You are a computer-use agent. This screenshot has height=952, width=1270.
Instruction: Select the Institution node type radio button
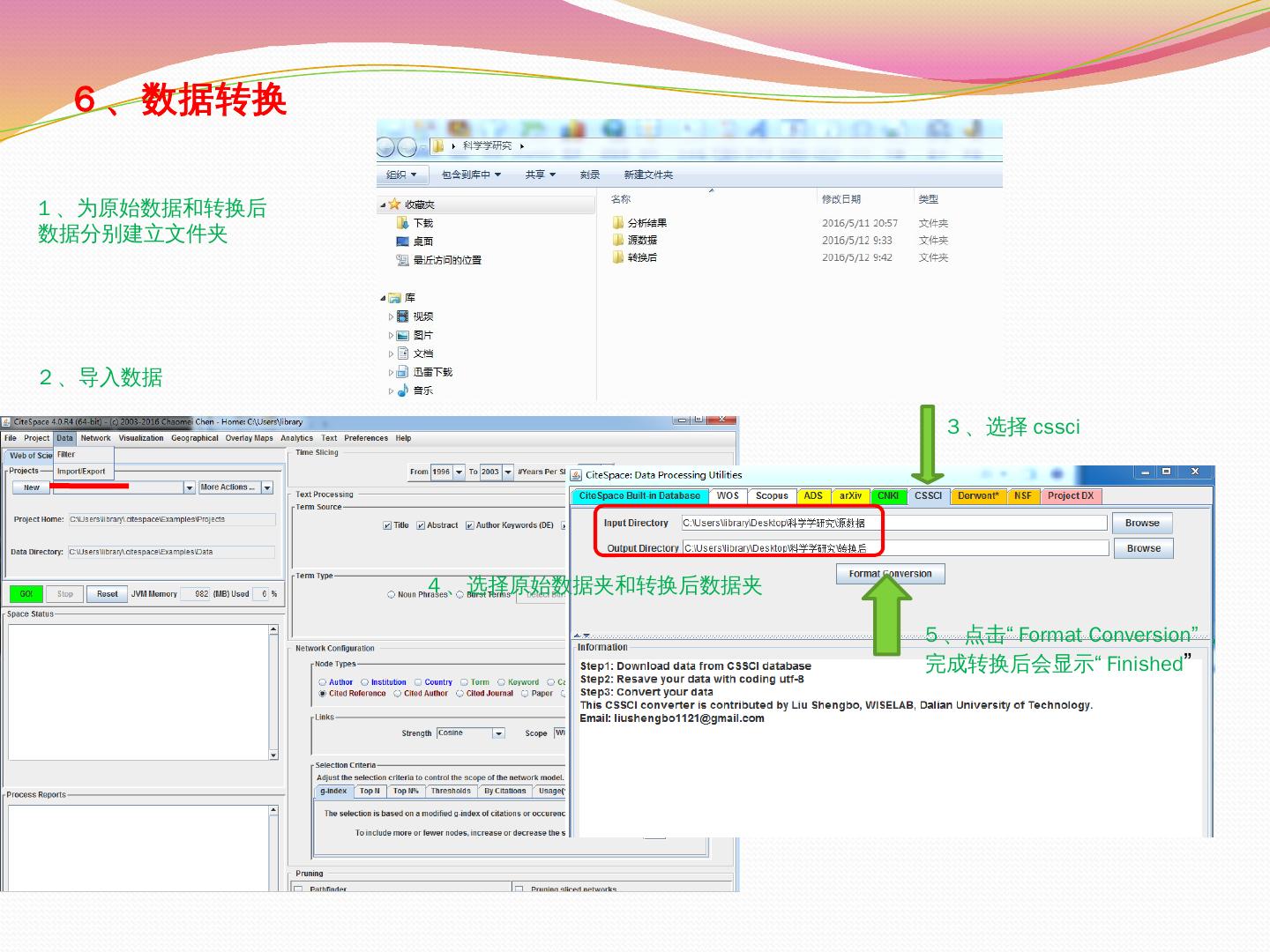pyautogui.click(x=364, y=682)
